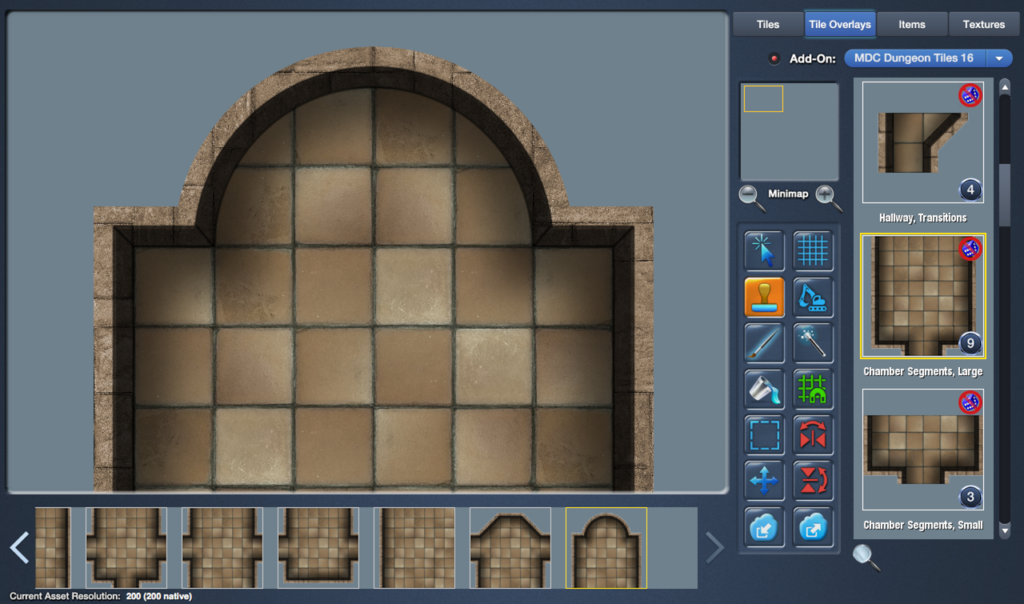Choose the rectangular marquee selection tool
1024x604 pixels.
[x=764, y=436]
